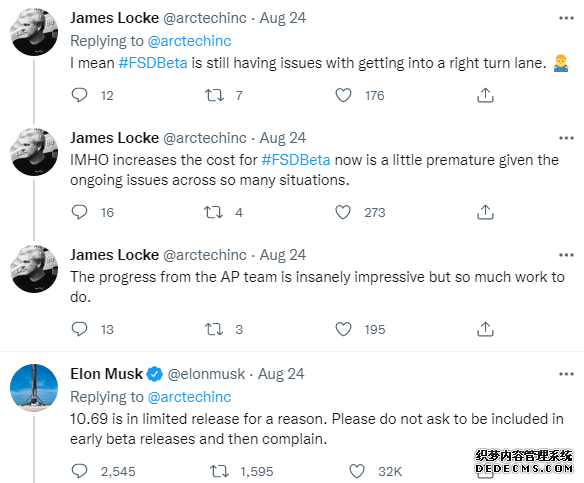584x483 pixels.
Task: Reply to the right turn lane tweet
Action: (x=79, y=95)
